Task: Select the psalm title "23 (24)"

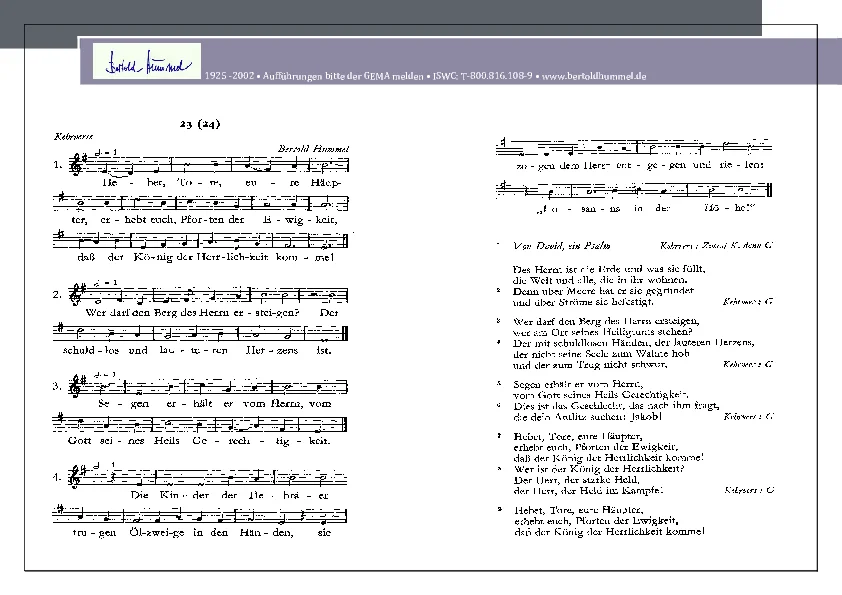Action: [x=200, y=124]
